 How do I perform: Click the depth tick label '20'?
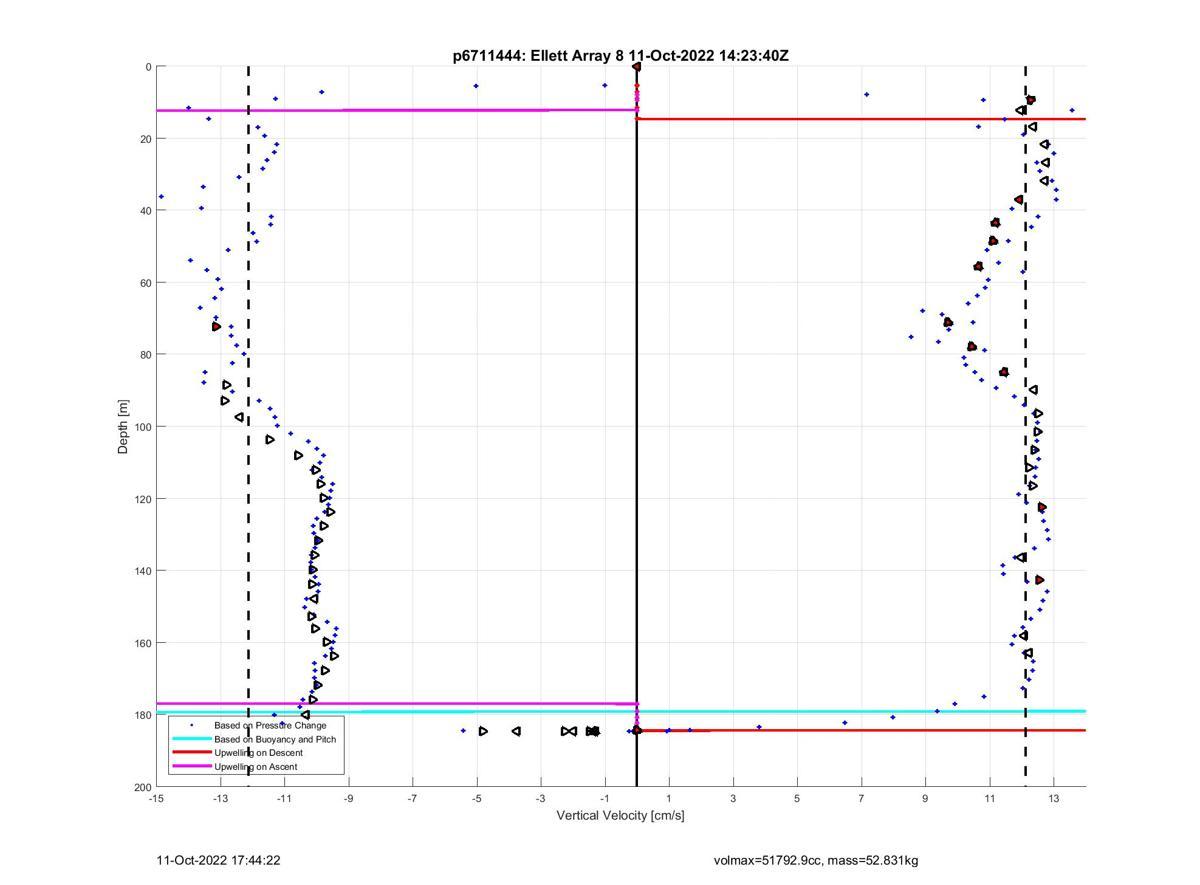(145, 139)
